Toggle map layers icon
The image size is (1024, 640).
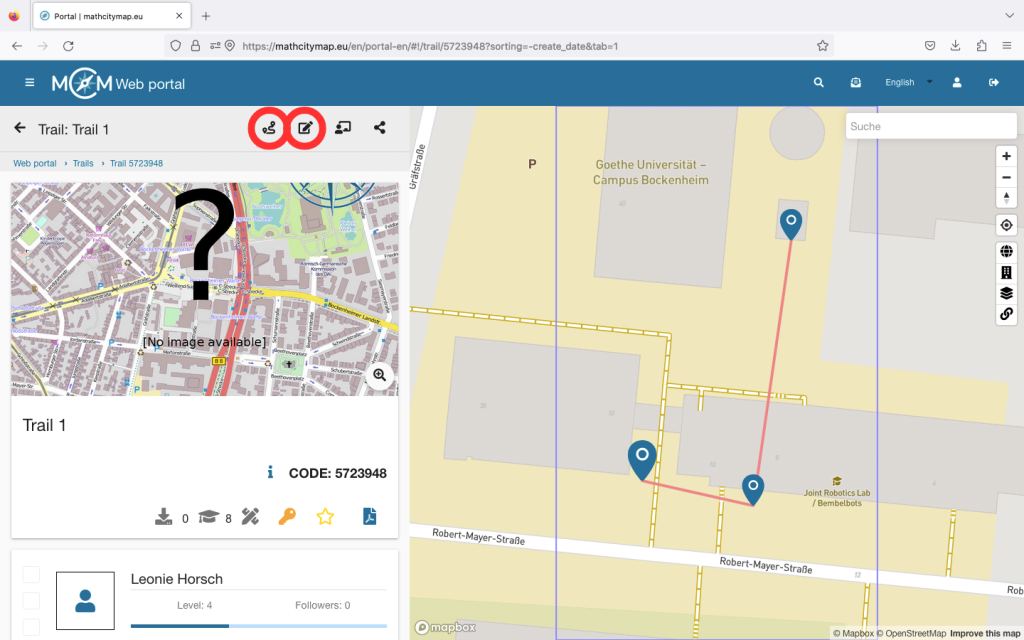coord(1006,293)
